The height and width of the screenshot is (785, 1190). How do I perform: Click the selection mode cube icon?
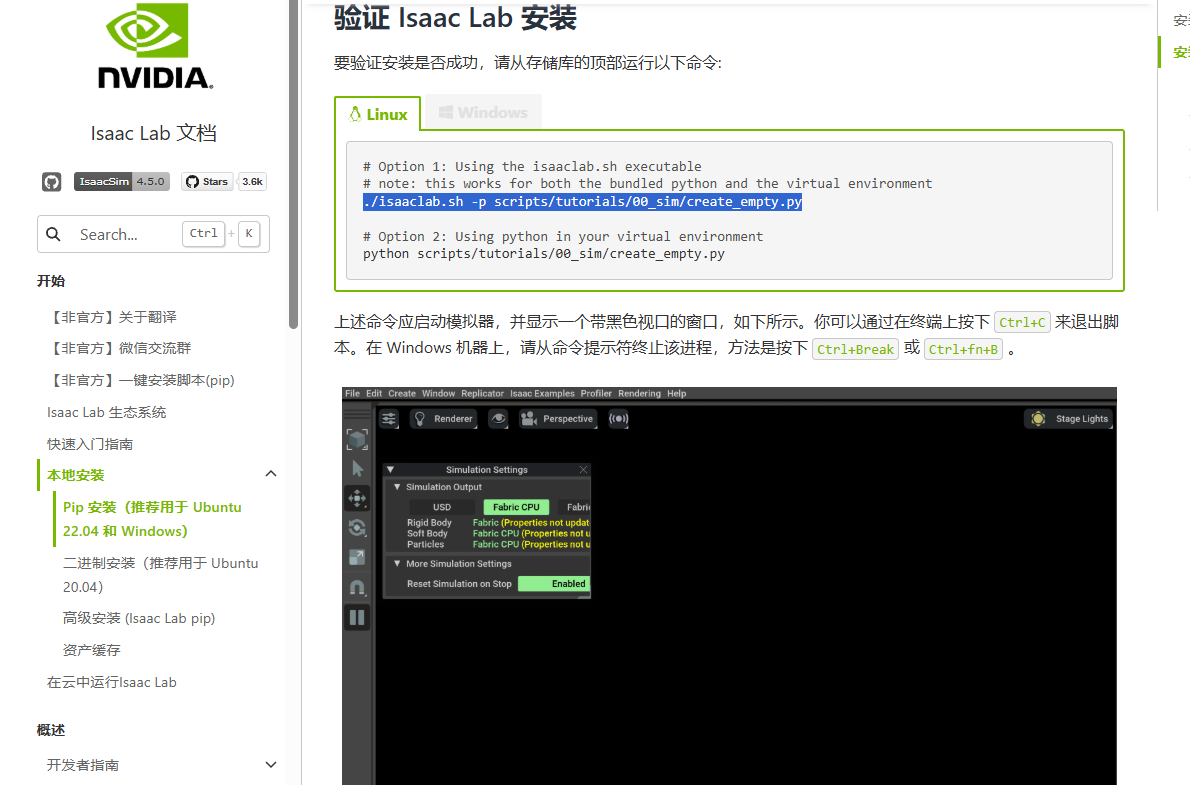pos(357,439)
